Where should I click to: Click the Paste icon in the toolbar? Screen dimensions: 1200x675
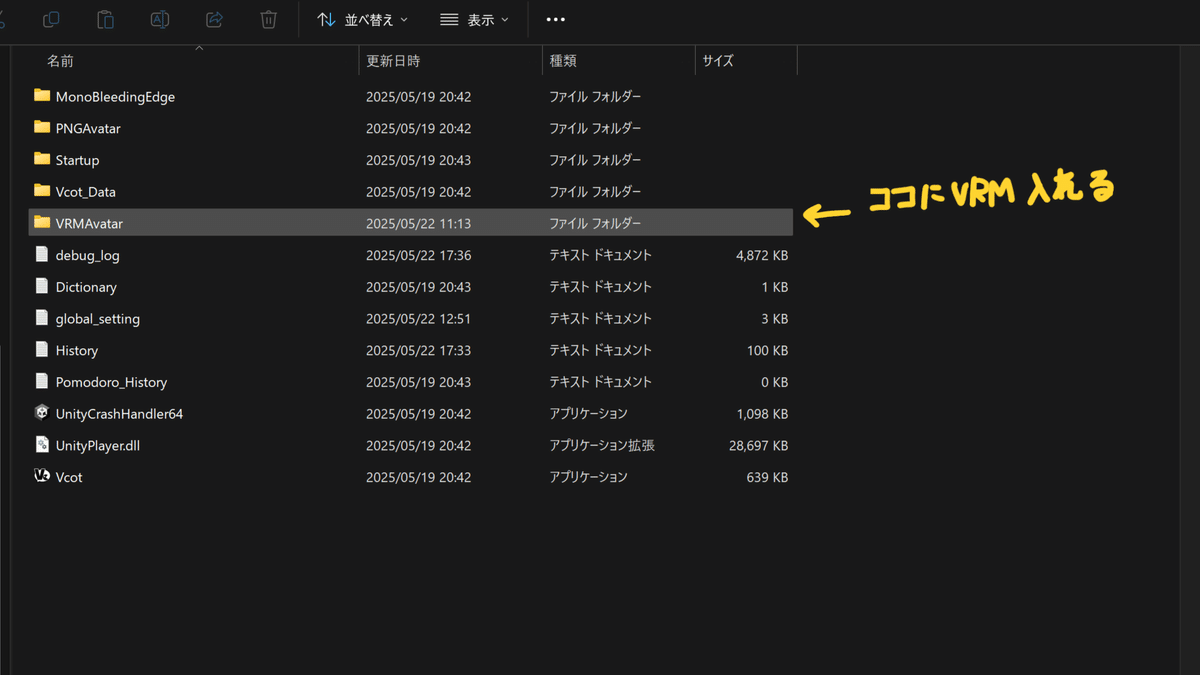[105, 20]
